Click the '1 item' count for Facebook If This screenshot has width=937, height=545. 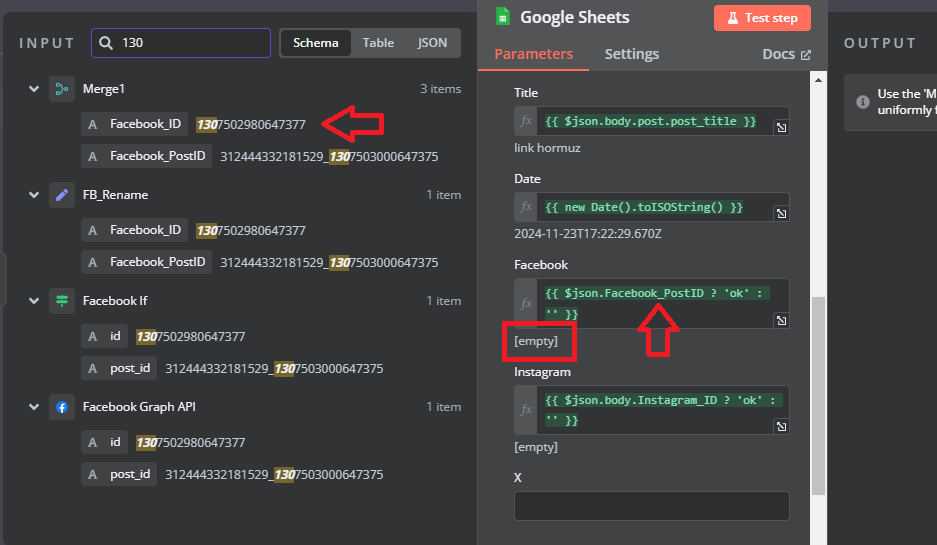[443, 301]
